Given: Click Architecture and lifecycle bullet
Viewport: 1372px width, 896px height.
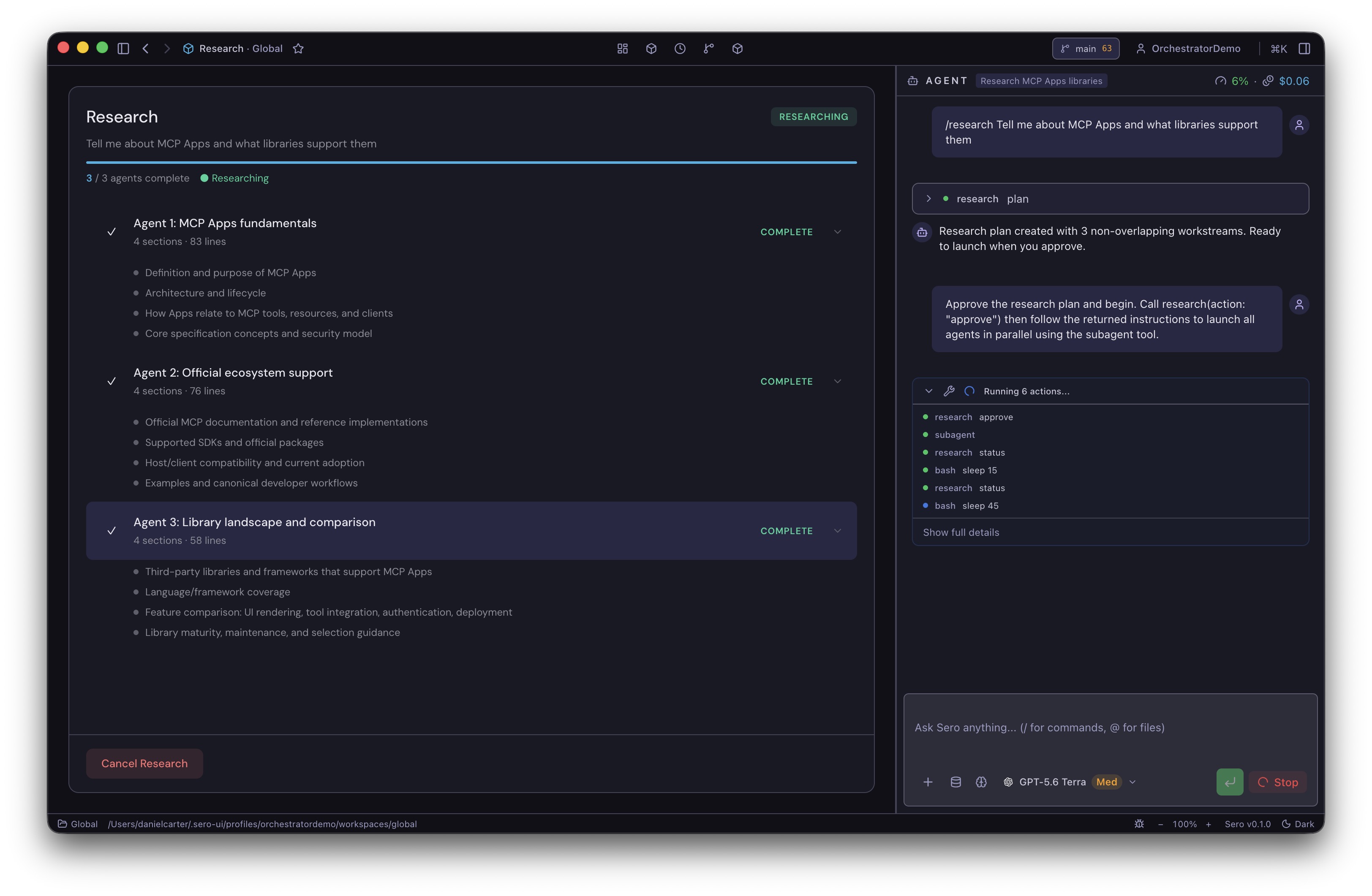Looking at the screenshot, I should tap(205, 293).
